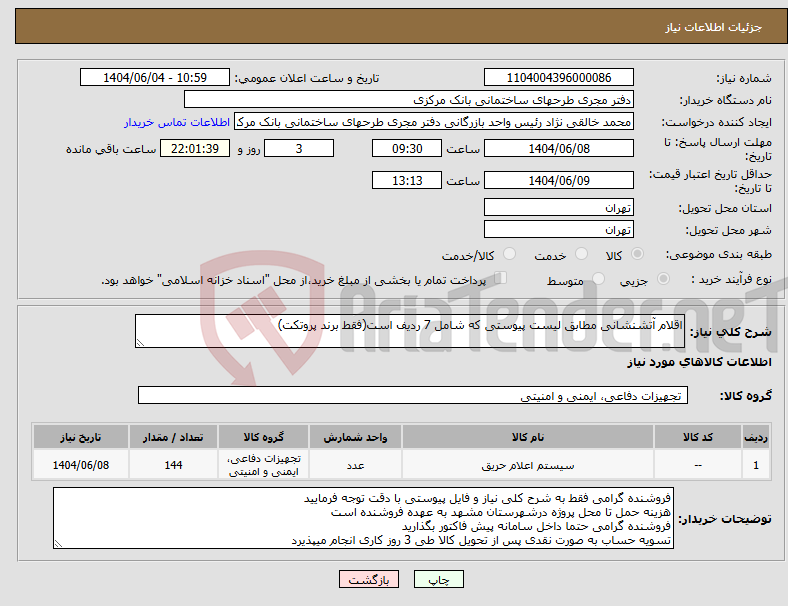This screenshot has width=788, height=606.
Task: Select the کالا/خدمت radio button
Action: click(x=510, y=254)
